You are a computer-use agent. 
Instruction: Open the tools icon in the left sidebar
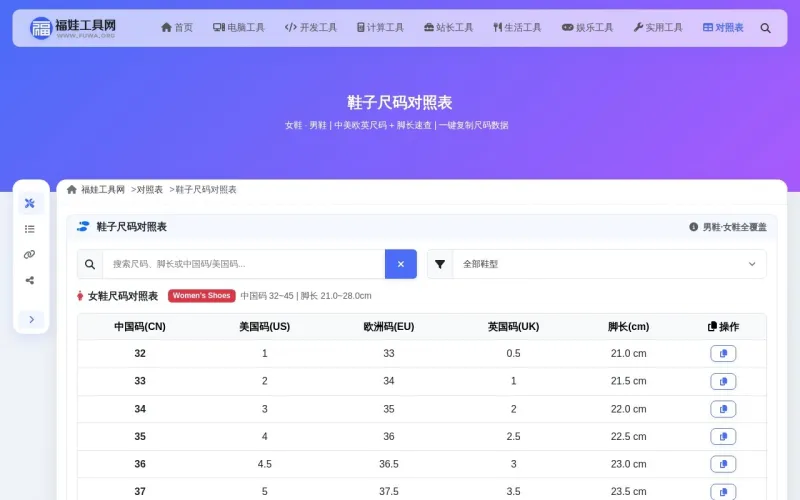click(30, 204)
